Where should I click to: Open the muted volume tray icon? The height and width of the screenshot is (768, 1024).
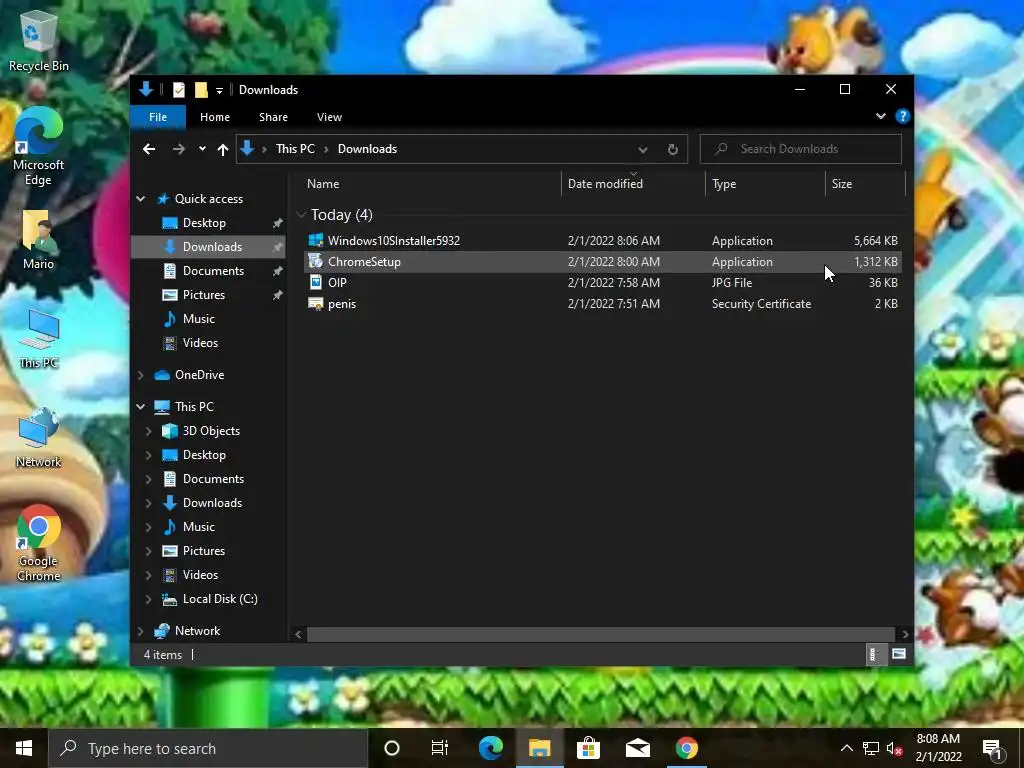pos(895,748)
